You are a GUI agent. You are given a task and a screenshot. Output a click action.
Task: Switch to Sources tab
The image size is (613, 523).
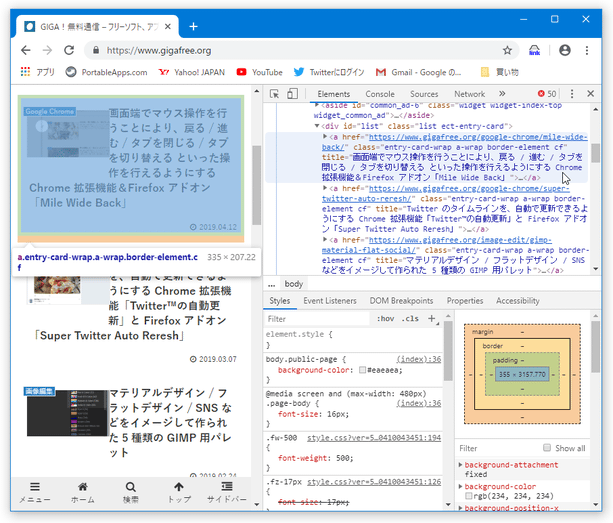(x=424, y=94)
